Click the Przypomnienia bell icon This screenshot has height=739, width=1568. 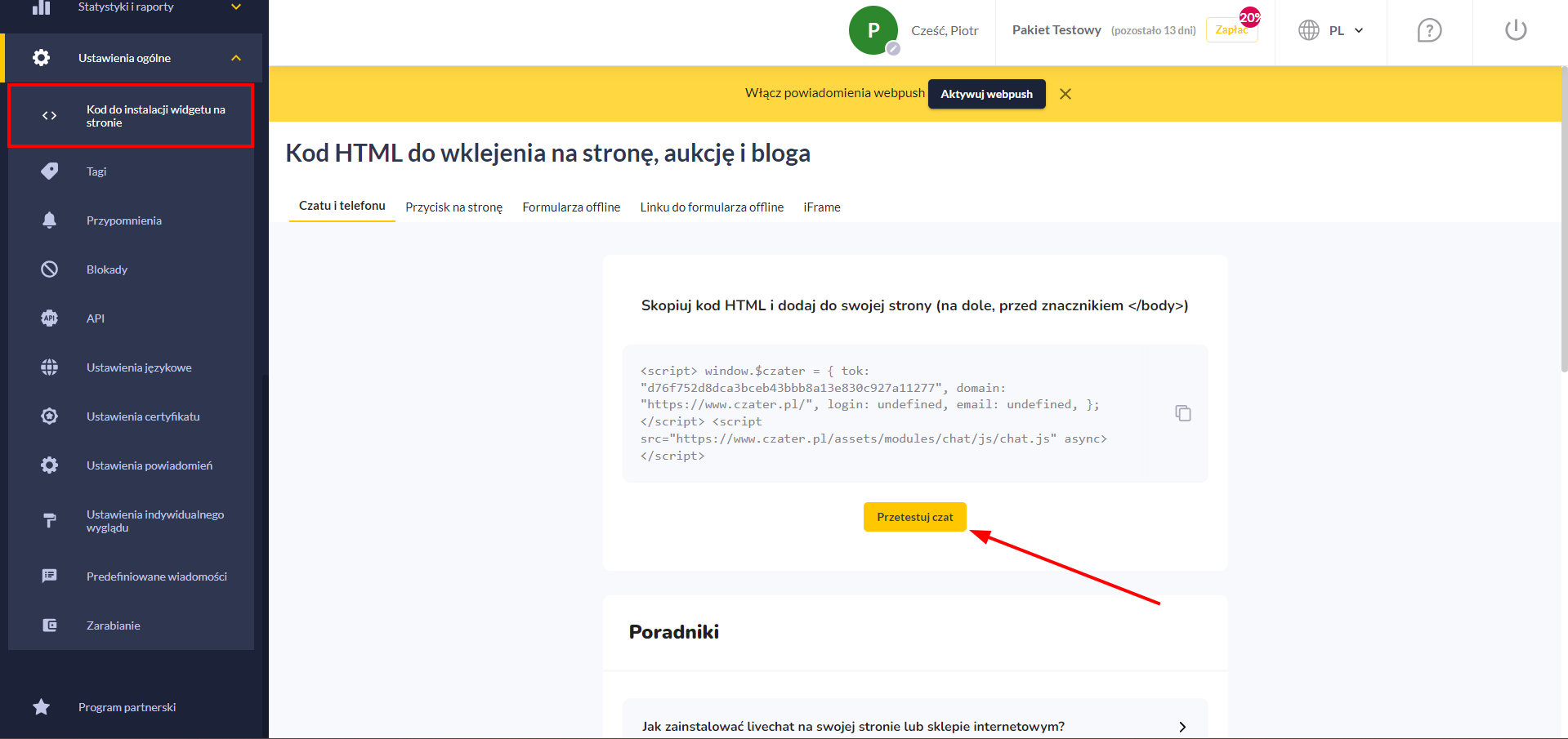[50, 220]
